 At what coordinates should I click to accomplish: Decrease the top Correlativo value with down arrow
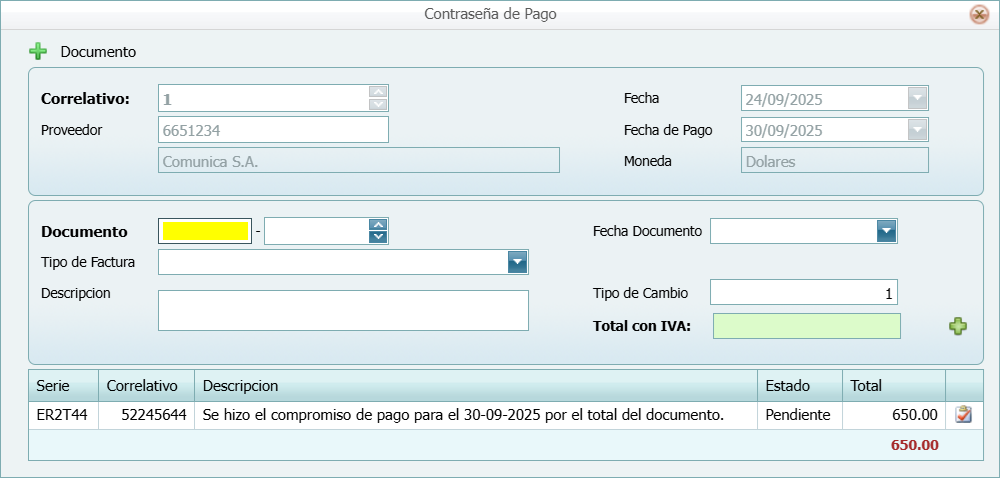(x=378, y=104)
